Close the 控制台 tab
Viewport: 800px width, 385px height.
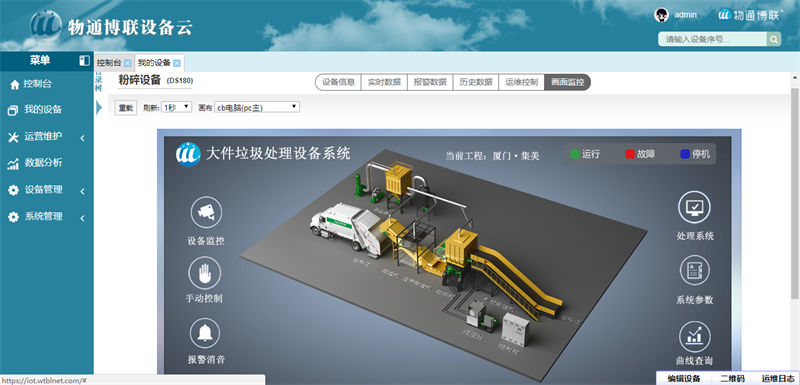[x=128, y=63]
